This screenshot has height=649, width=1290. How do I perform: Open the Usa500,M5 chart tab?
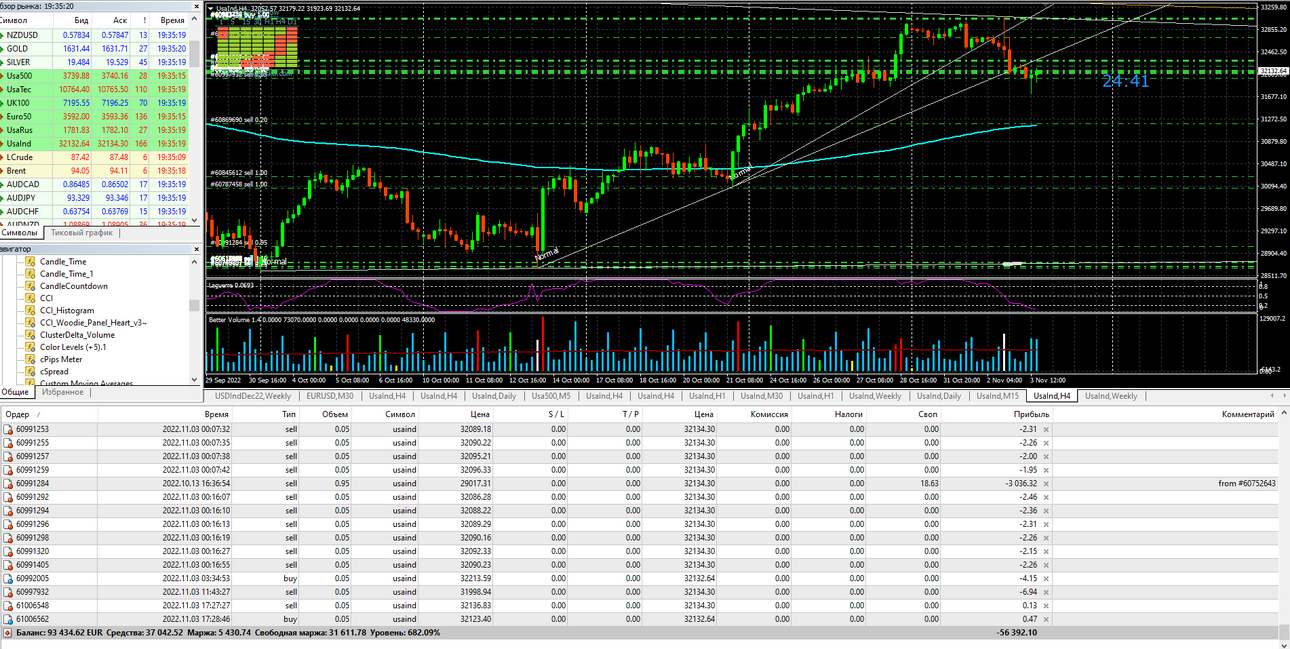(x=552, y=396)
